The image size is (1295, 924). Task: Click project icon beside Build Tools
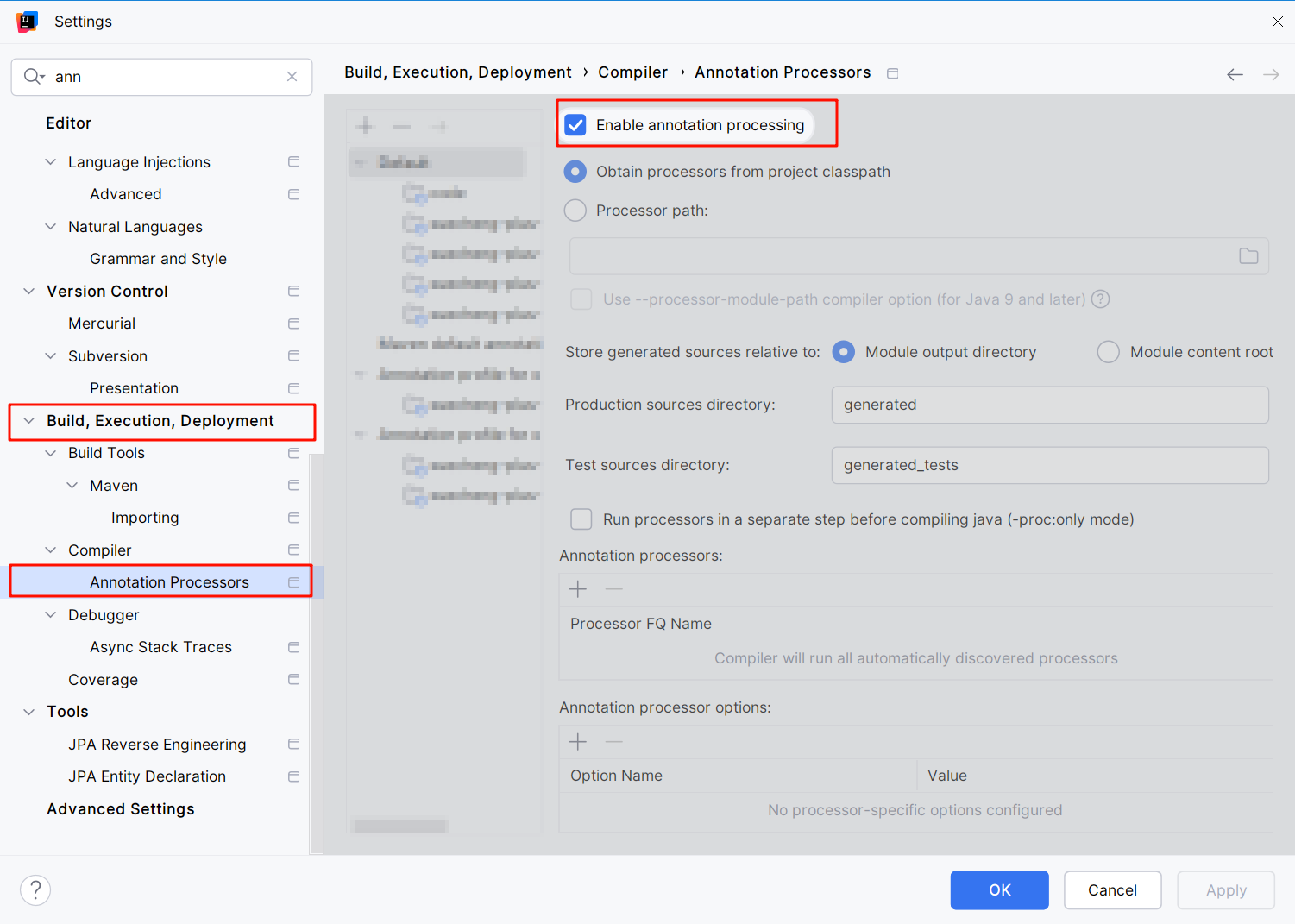click(x=294, y=453)
